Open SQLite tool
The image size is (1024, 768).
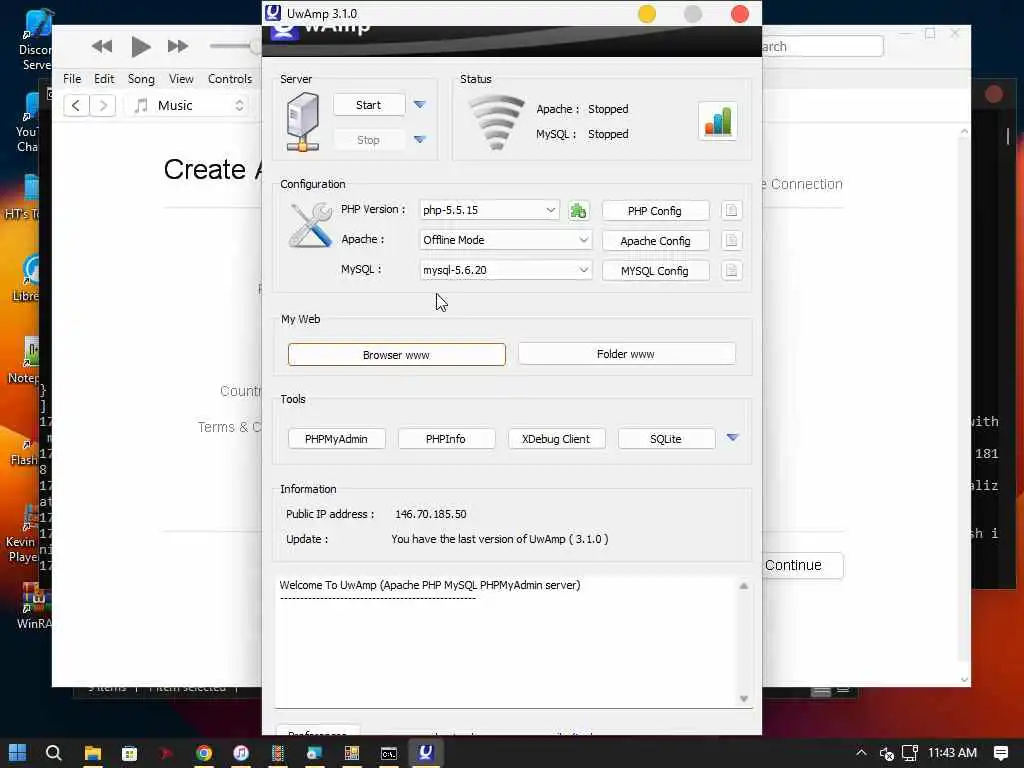click(666, 439)
